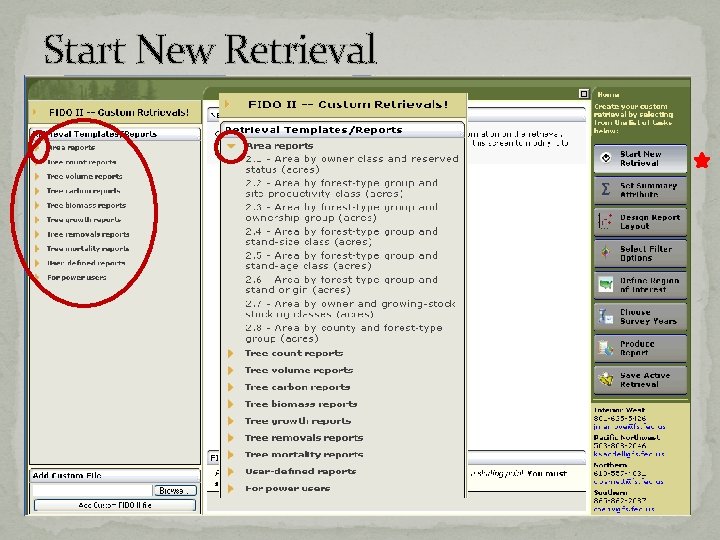
Task: Open Choose Survey Years task
Action: click(641, 316)
